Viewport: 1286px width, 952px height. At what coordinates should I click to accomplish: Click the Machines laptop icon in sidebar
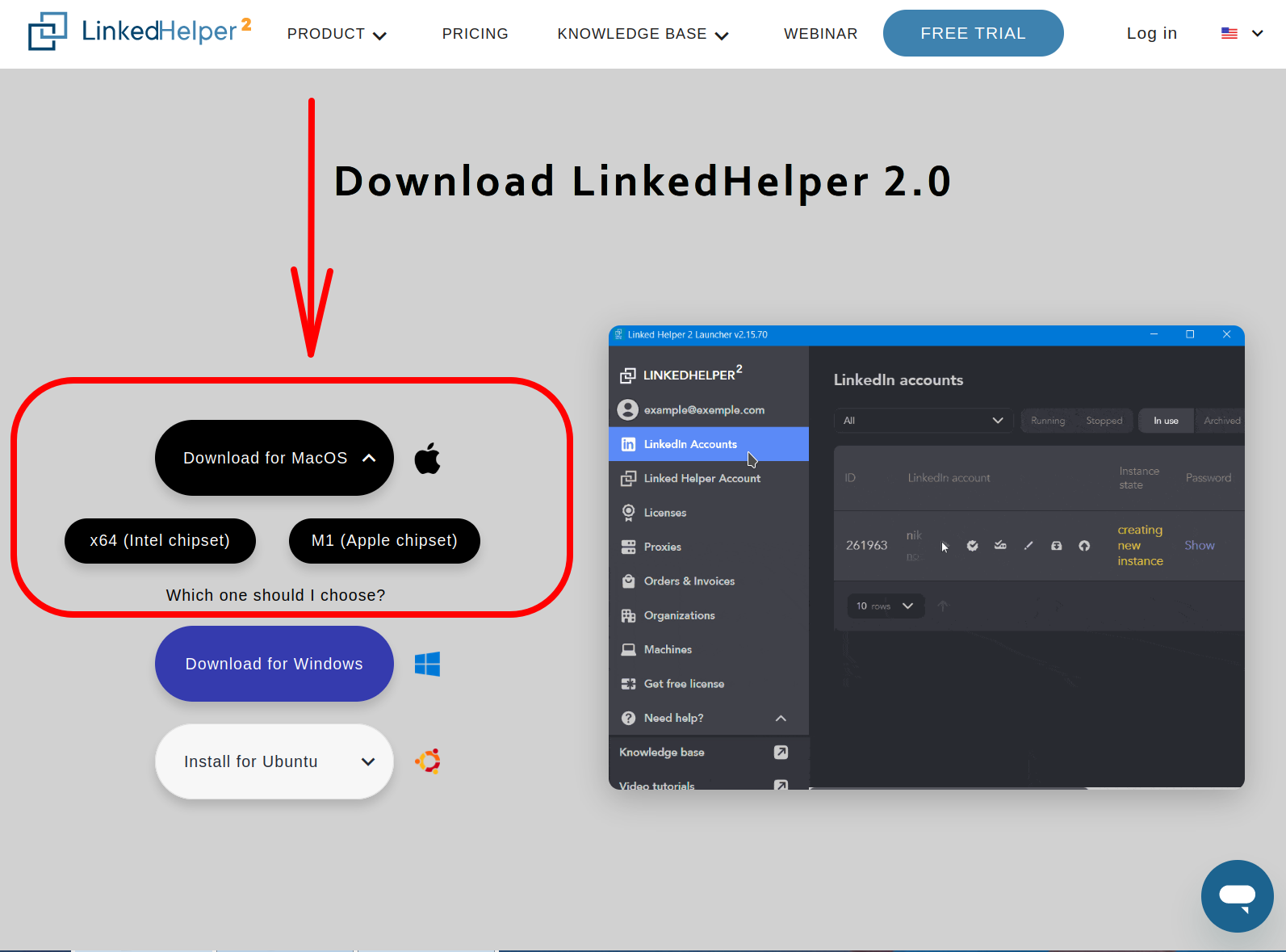(x=628, y=649)
